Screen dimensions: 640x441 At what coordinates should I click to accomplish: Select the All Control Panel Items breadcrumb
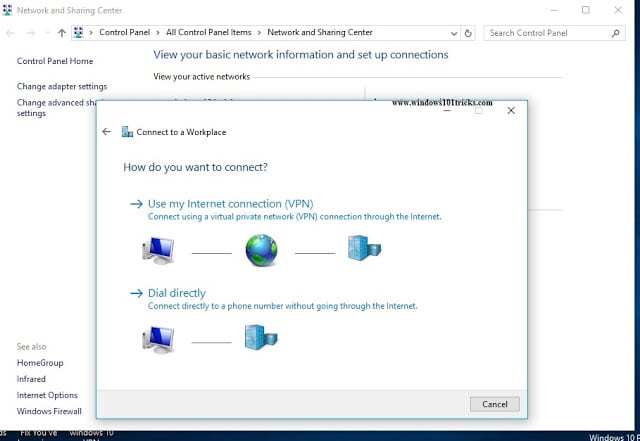click(209, 33)
